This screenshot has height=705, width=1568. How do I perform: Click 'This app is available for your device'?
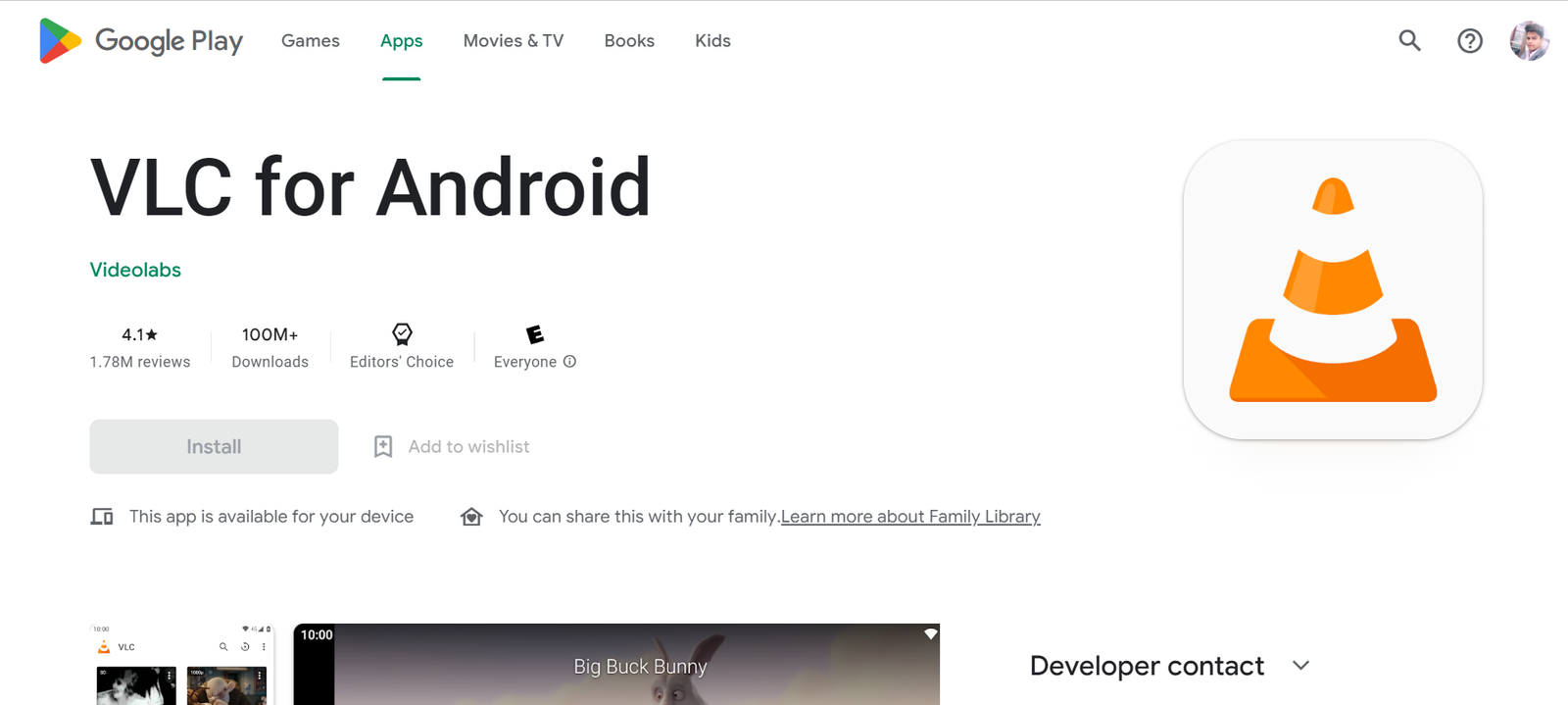click(x=271, y=517)
